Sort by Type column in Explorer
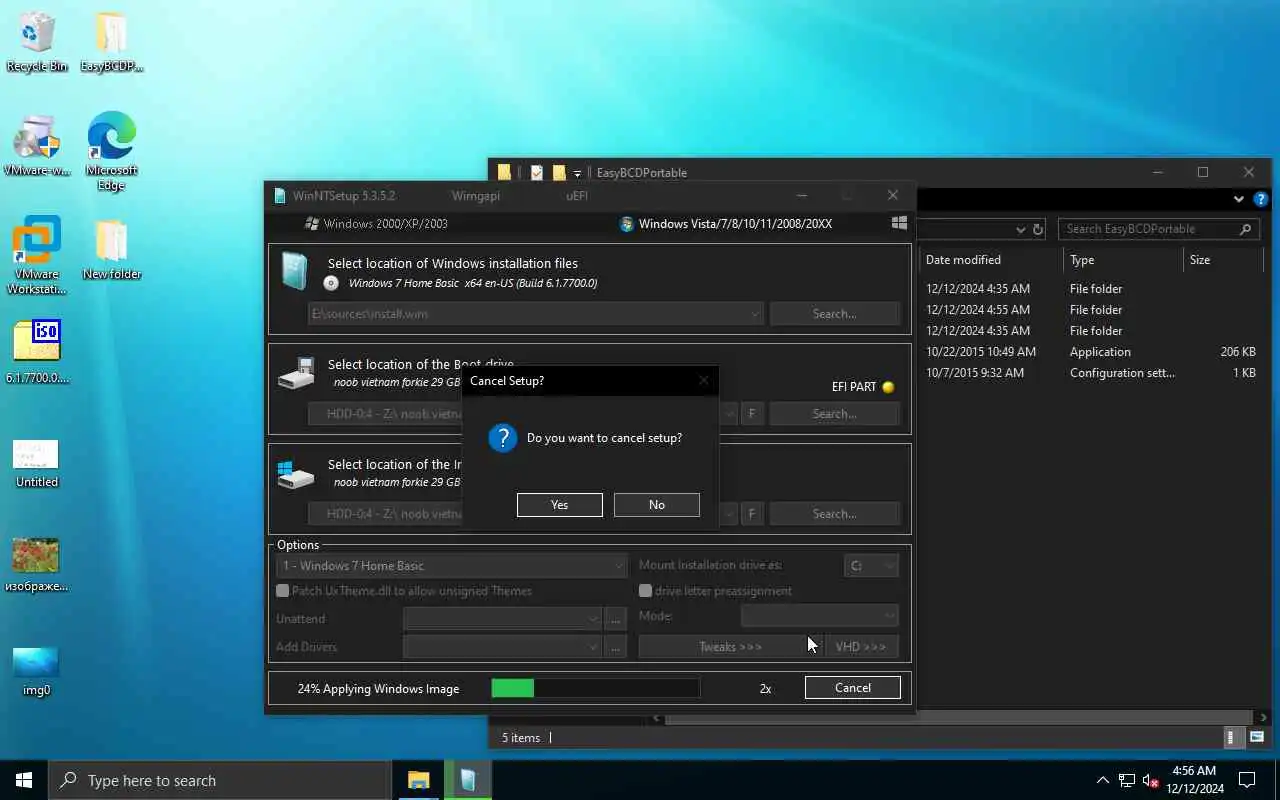 pos(1082,260)
